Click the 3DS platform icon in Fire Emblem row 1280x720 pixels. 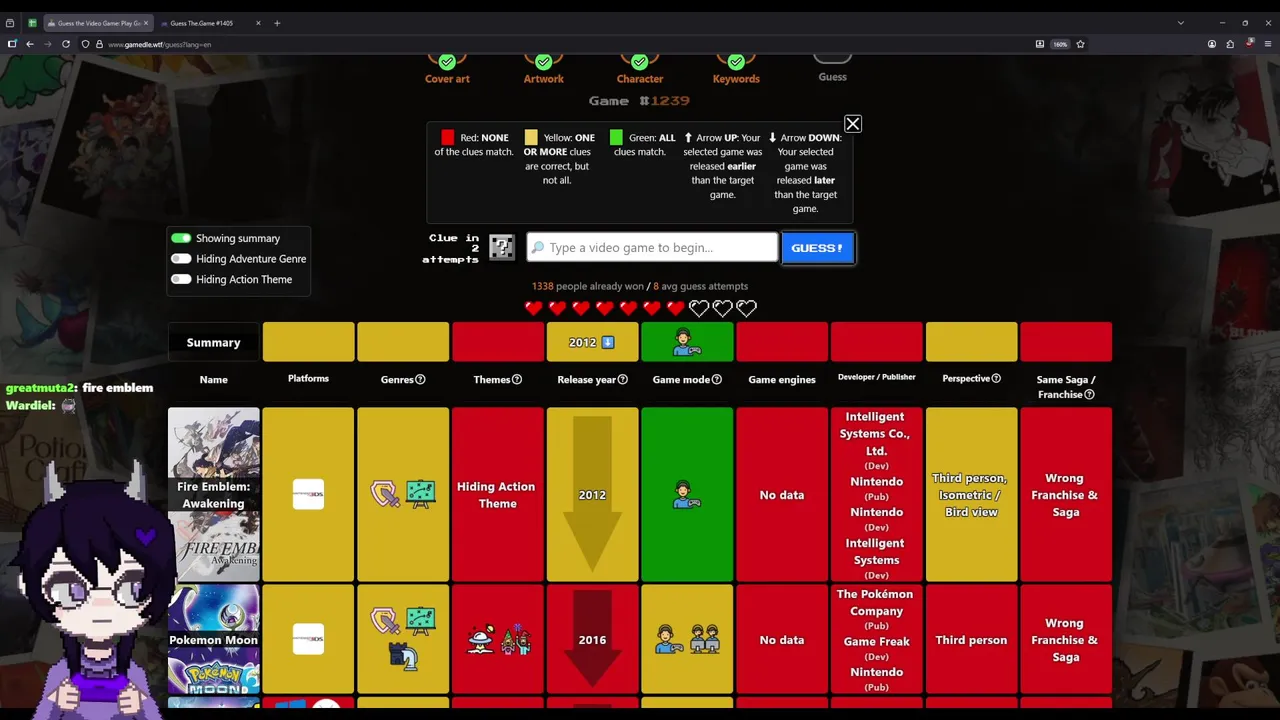tap(308, 494)
